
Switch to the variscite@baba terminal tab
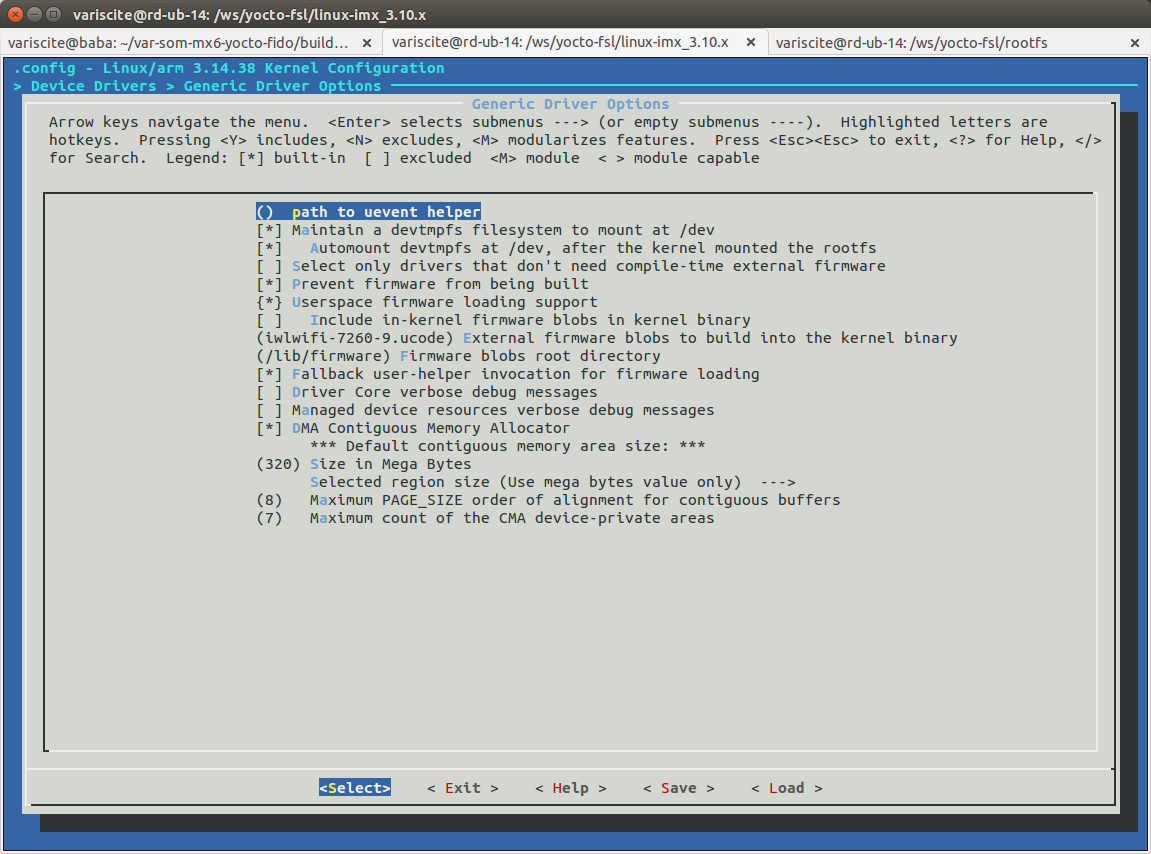178,43
